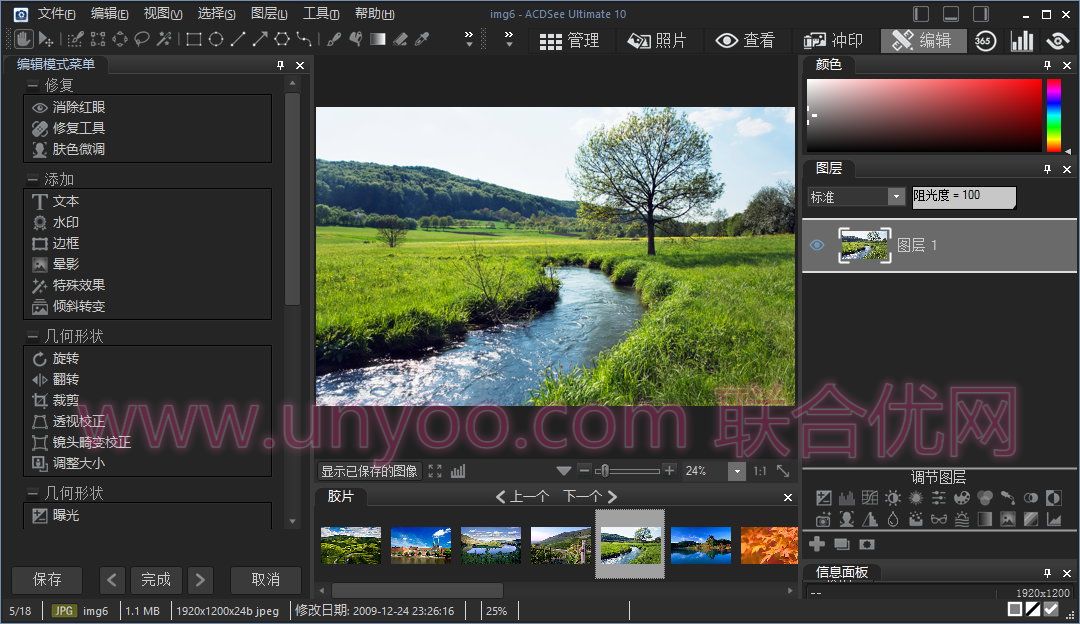The image size is (1080, 624).
Task: Select the Eraser tool
Action: pos(400,39)
